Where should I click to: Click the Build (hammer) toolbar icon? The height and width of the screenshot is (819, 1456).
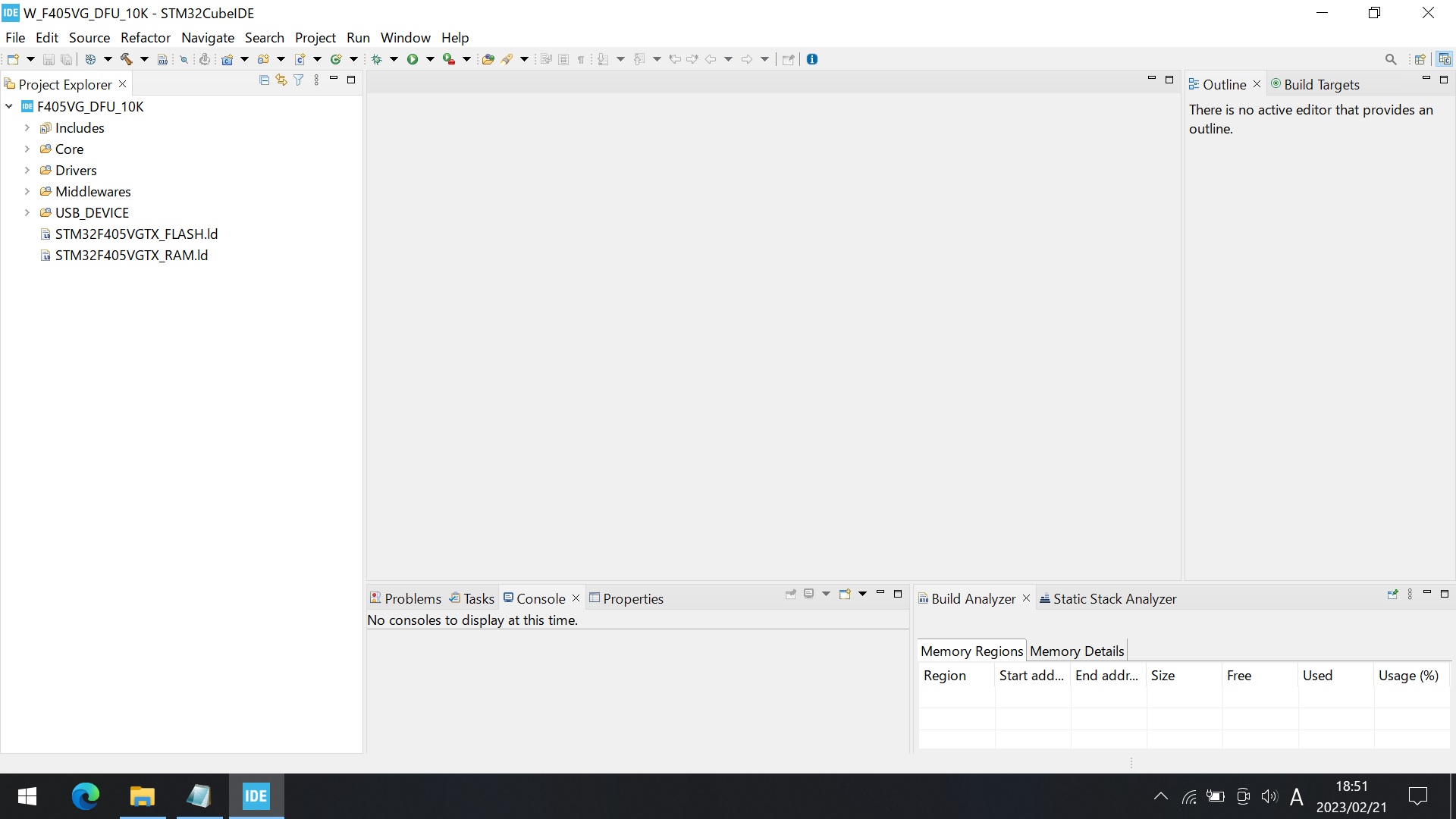click(126, 59)
